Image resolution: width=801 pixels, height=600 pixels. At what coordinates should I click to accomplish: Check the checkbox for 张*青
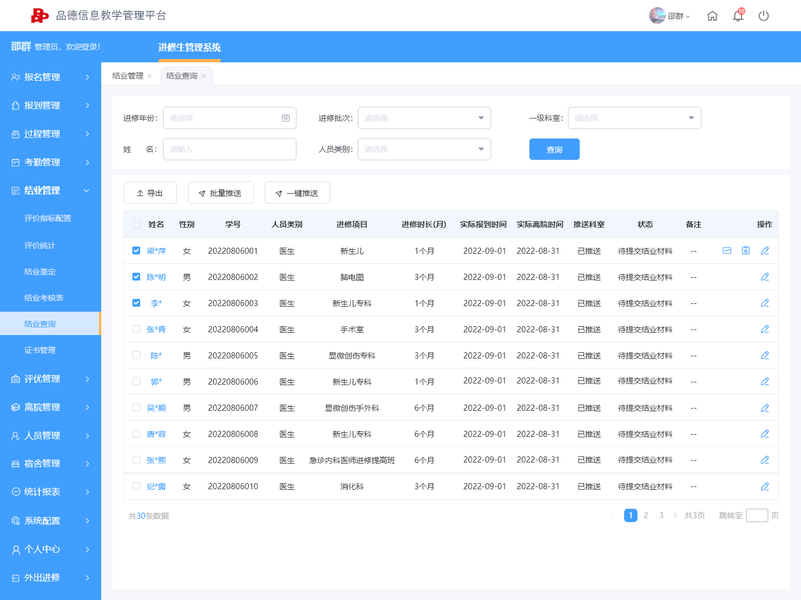point(136,329)
